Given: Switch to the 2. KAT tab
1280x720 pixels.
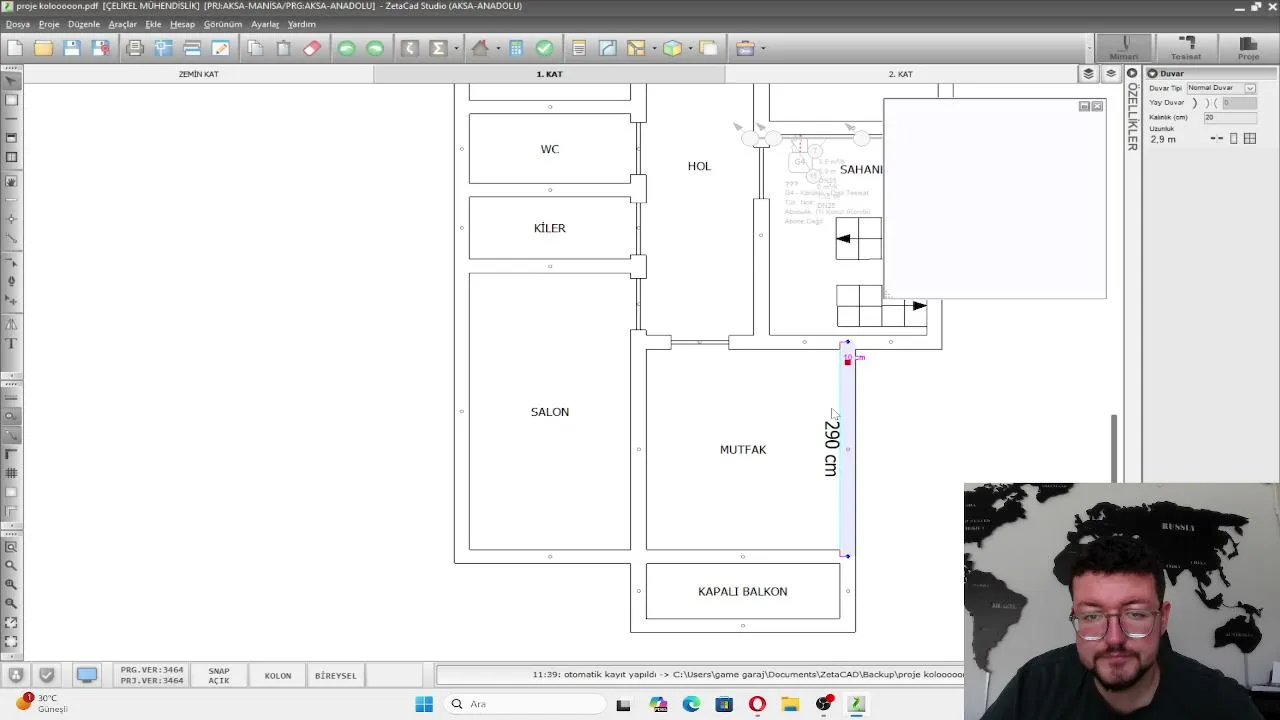Looking at the screenshot, I should (900, 74).
